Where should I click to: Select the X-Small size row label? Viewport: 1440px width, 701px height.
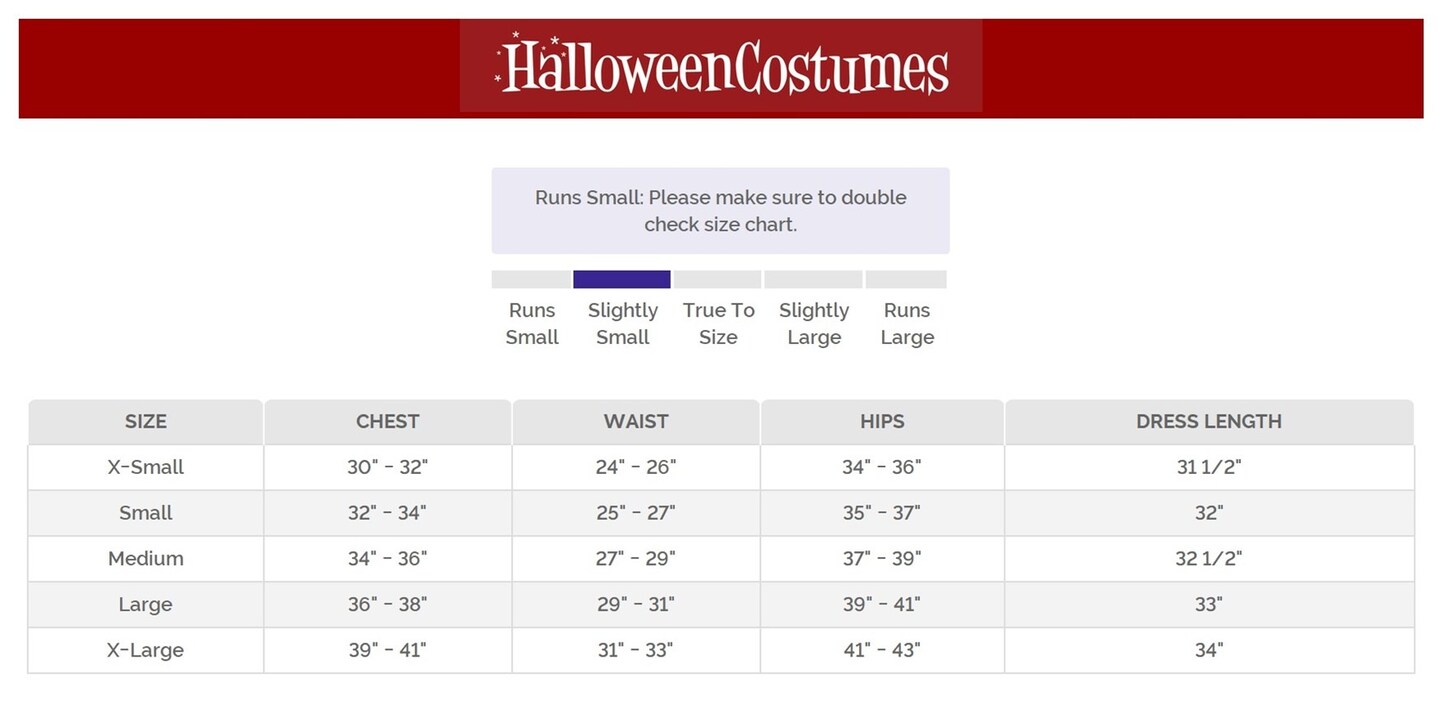146,467
